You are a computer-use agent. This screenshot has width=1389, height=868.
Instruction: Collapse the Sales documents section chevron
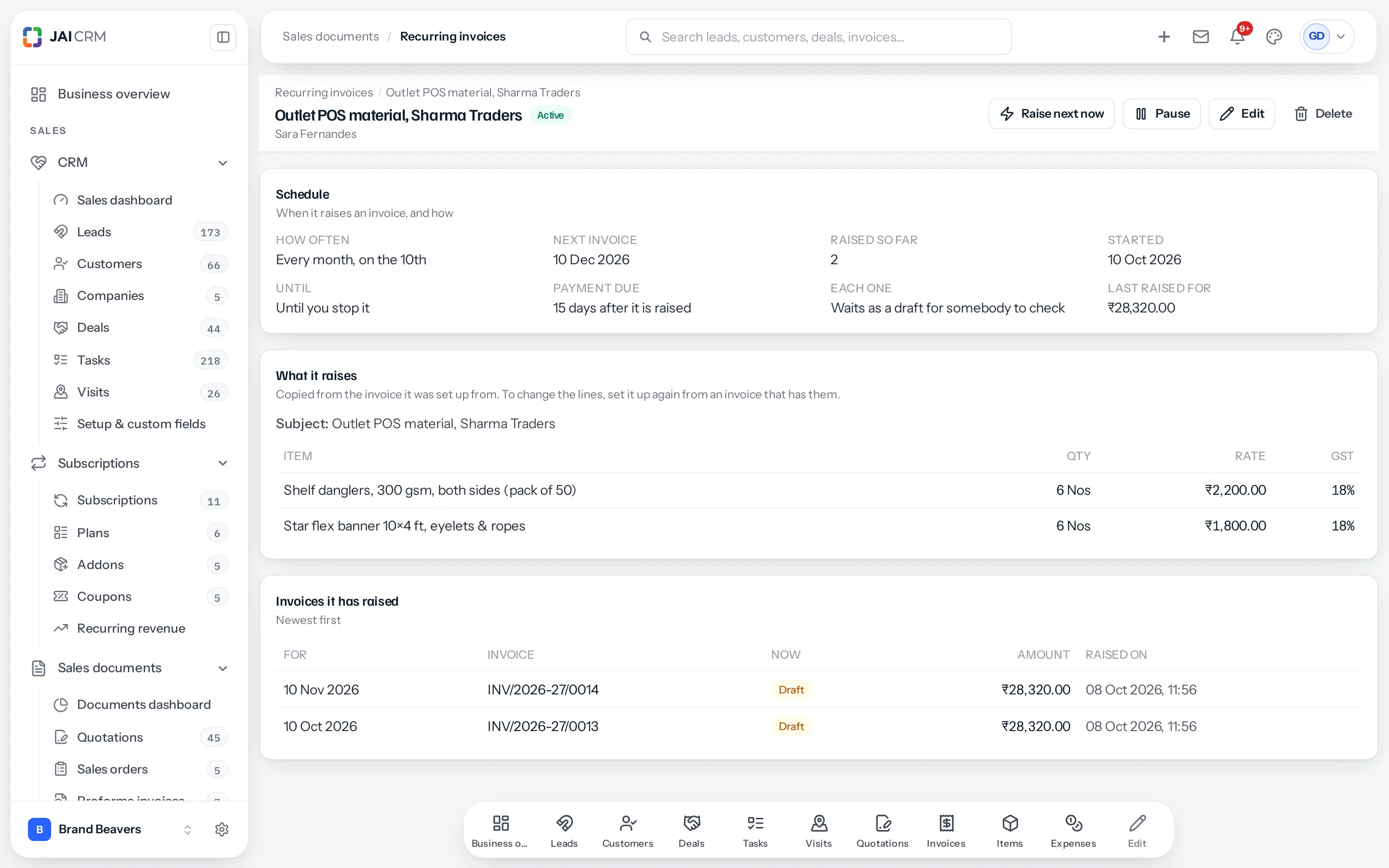pos(223,668)
